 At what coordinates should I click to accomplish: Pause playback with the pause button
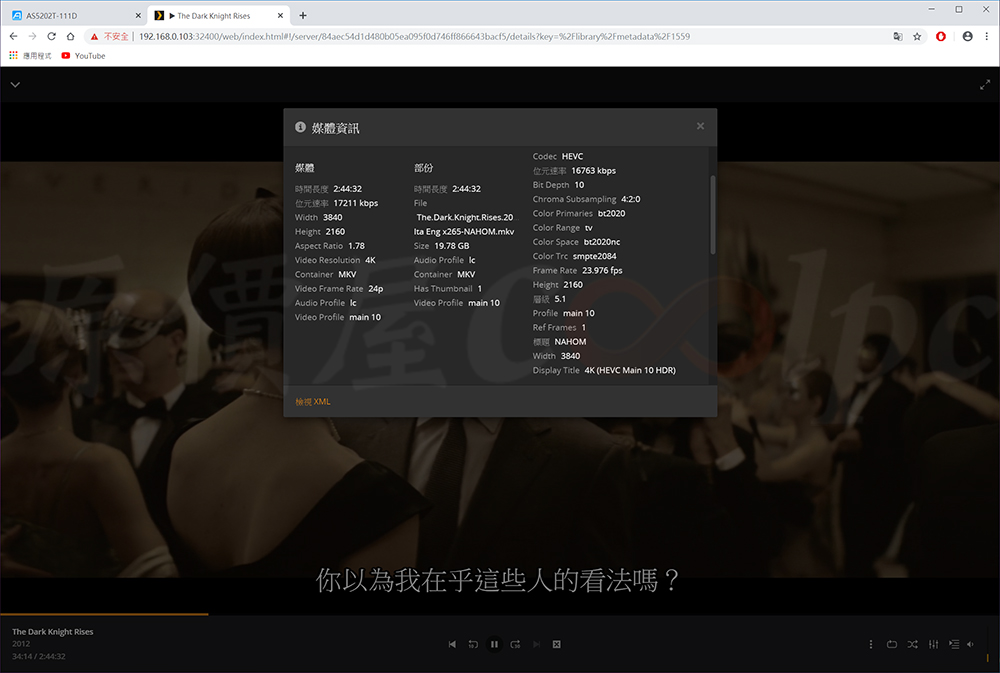coord(494,644)
